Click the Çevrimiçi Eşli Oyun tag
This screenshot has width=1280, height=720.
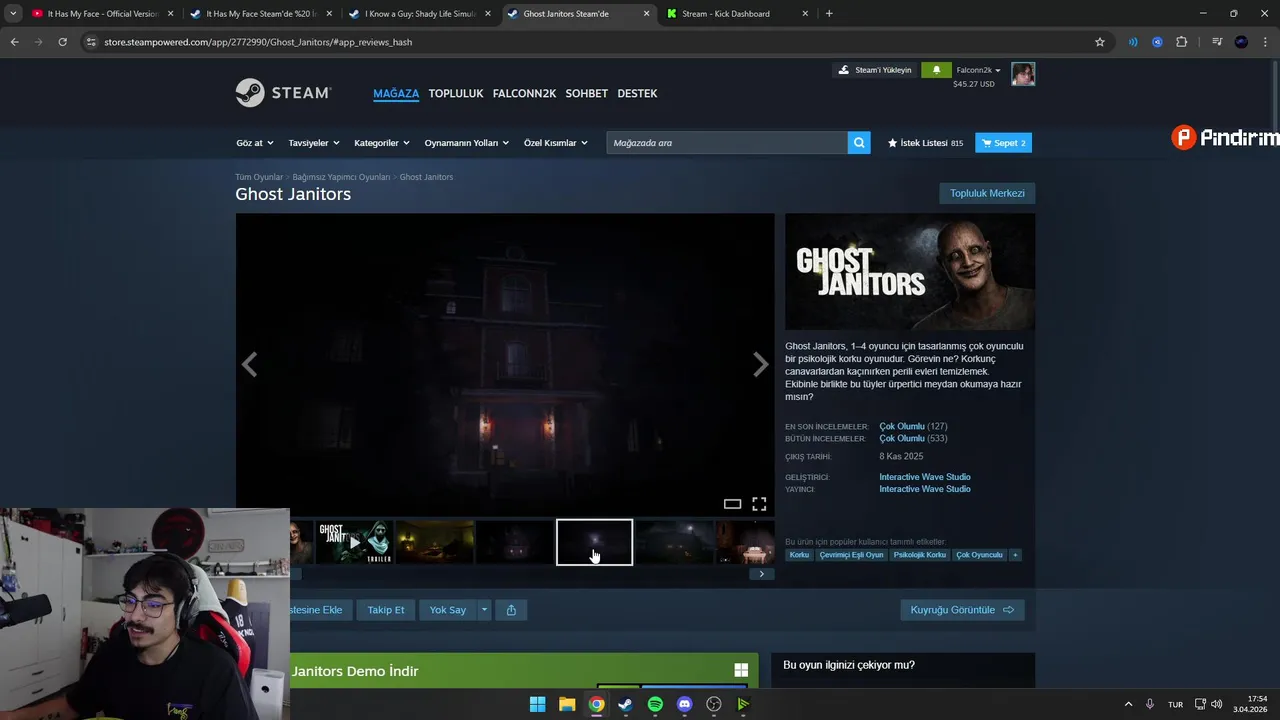[851, 555]
